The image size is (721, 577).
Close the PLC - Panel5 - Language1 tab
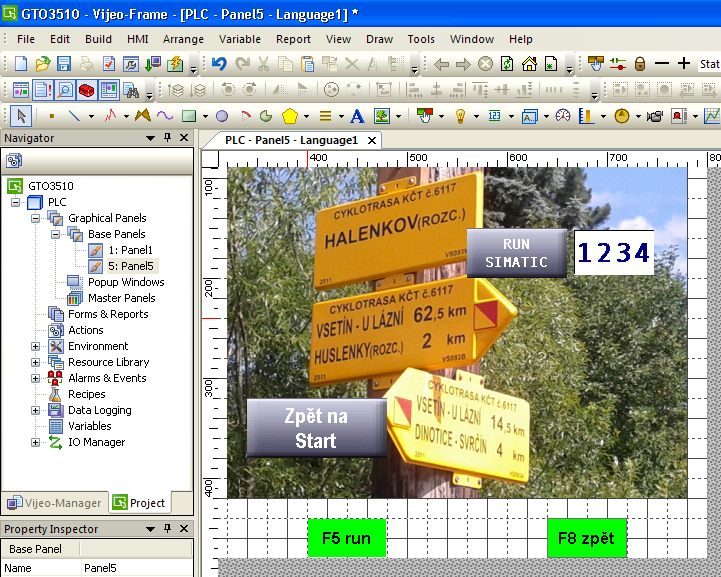(x=372, y=140)
